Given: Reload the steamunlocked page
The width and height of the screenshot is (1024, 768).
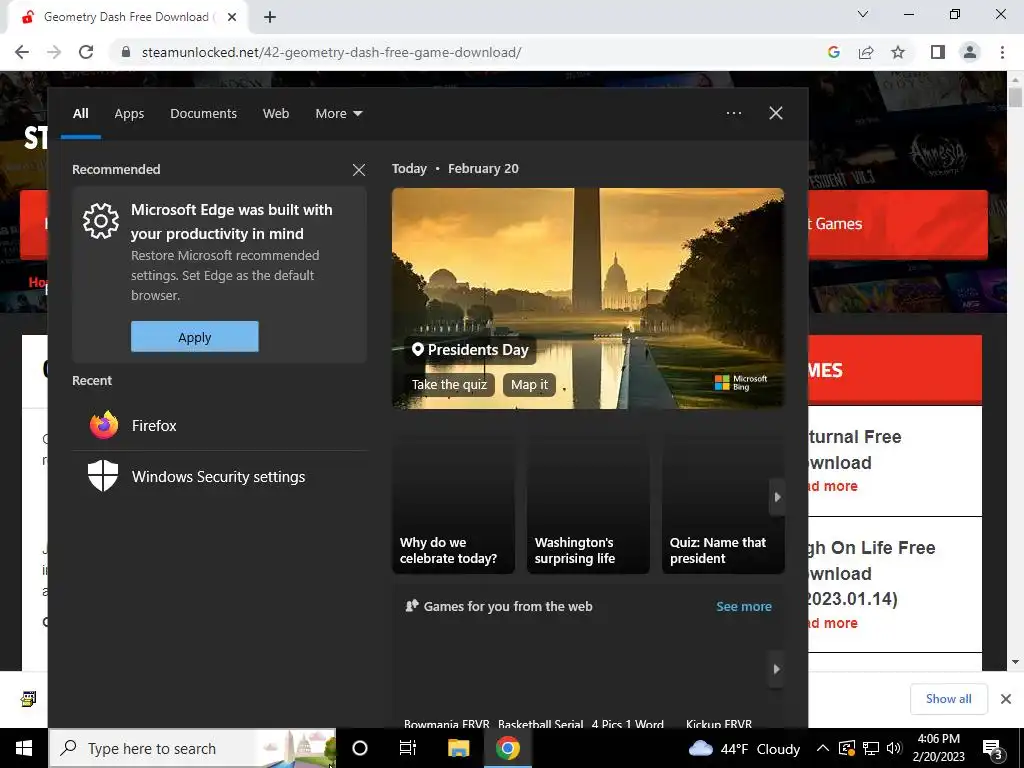Looking at the screenshot, I should [x=86, y=52].
